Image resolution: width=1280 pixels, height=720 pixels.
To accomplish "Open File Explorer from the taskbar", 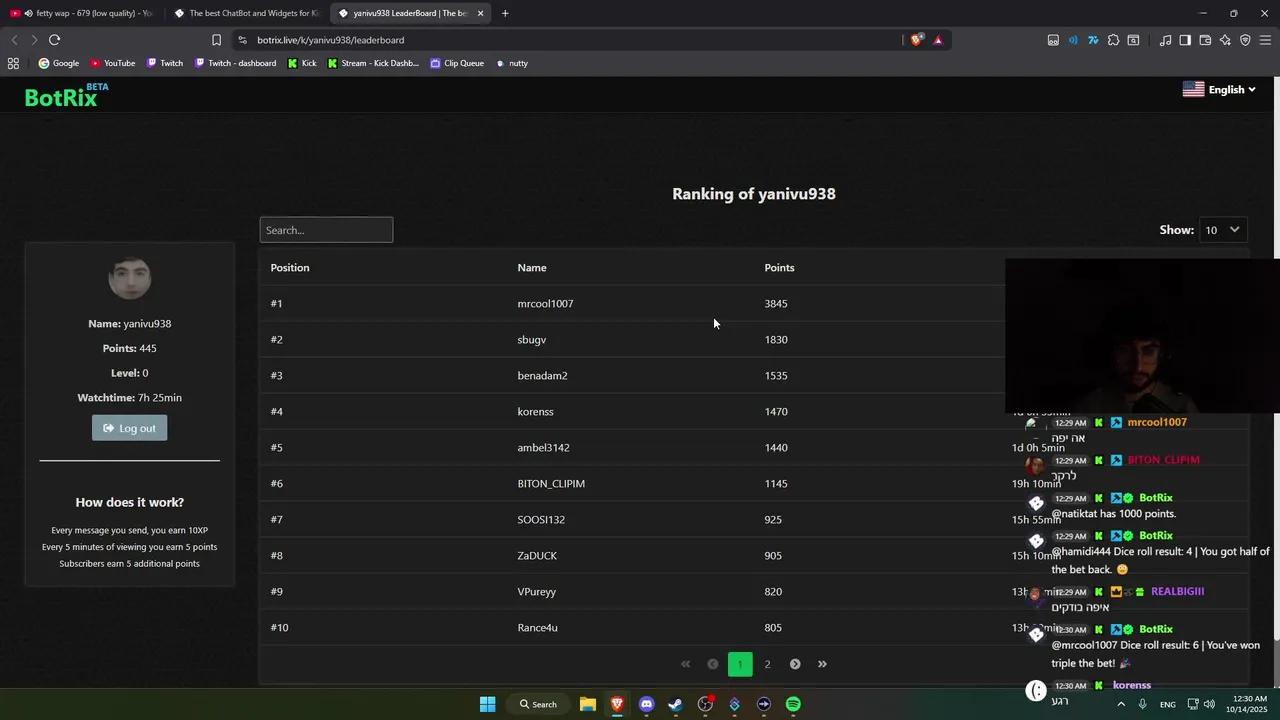I will click(588, 704).
